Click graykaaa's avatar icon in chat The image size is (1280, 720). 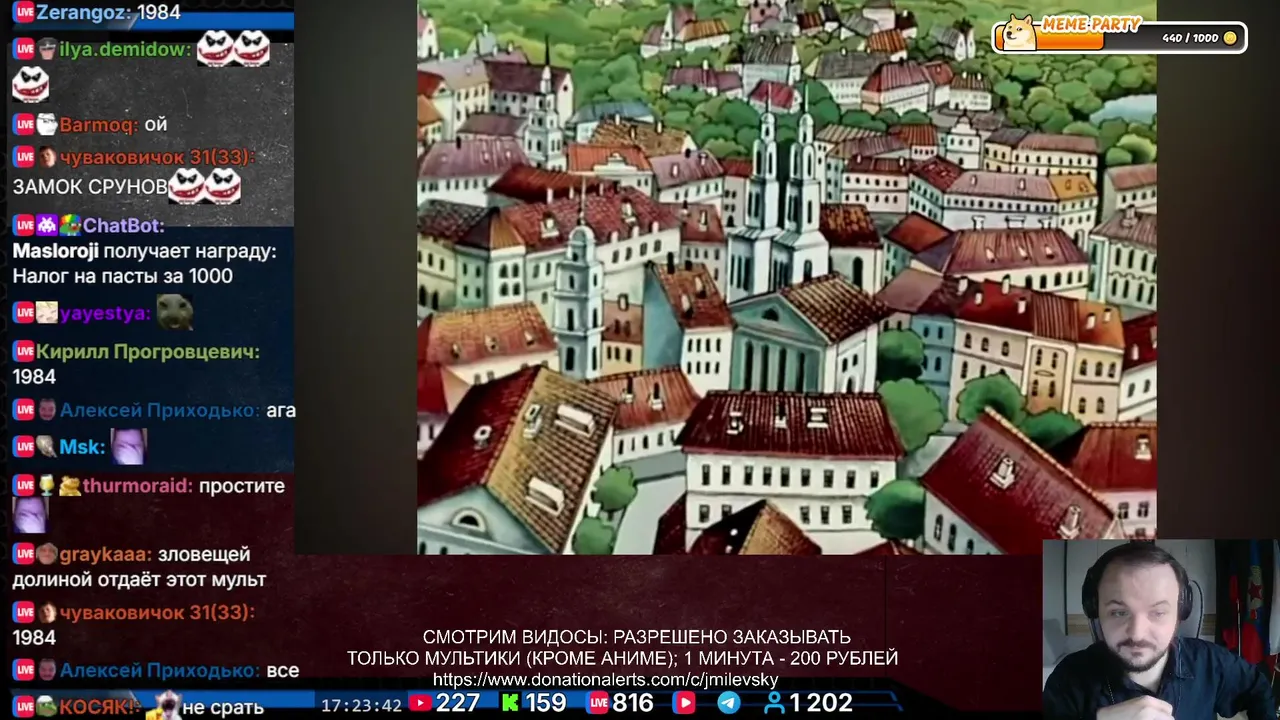click(x=47, y=554)
